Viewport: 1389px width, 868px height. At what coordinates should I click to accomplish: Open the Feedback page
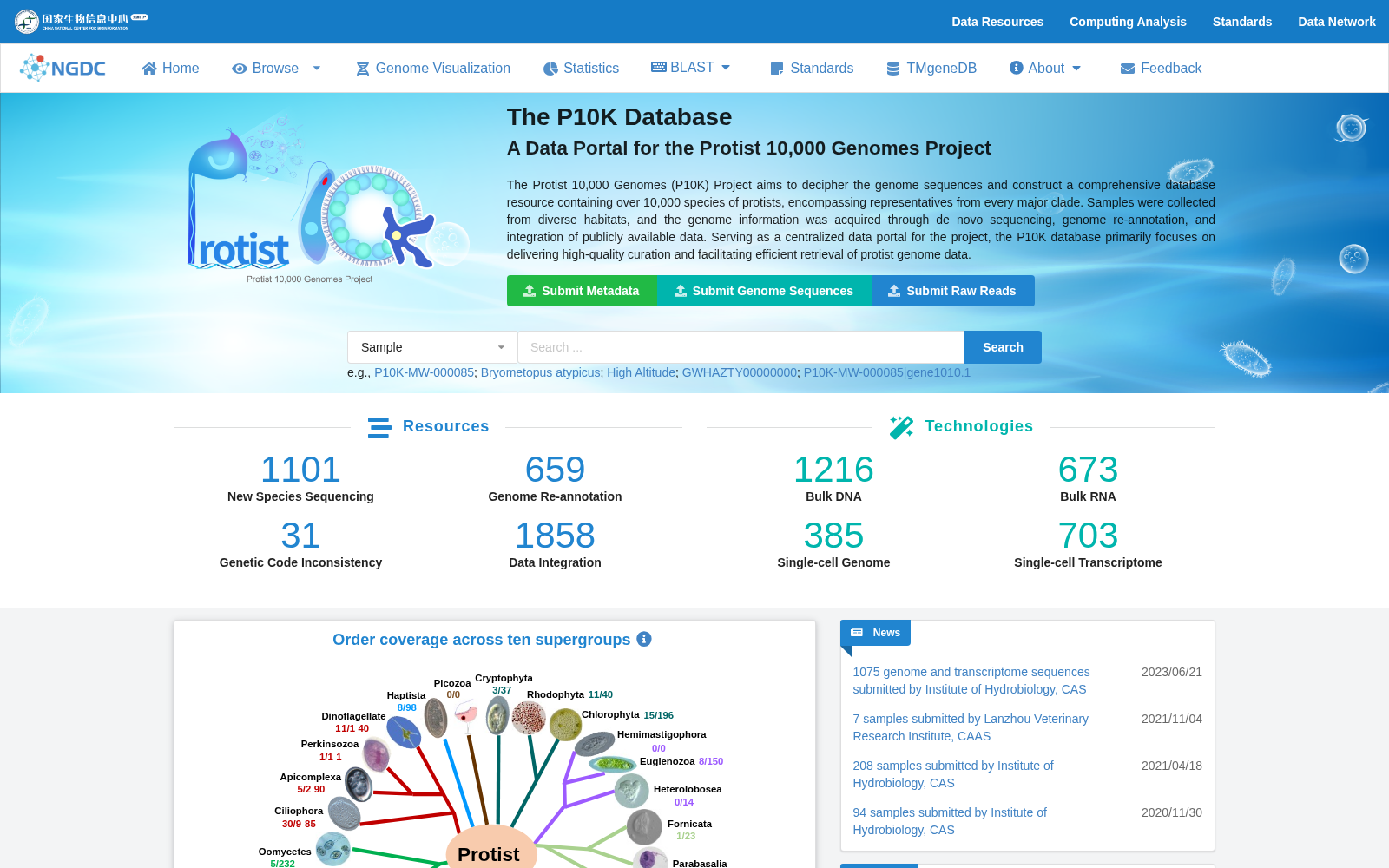tap(1161, 69)
